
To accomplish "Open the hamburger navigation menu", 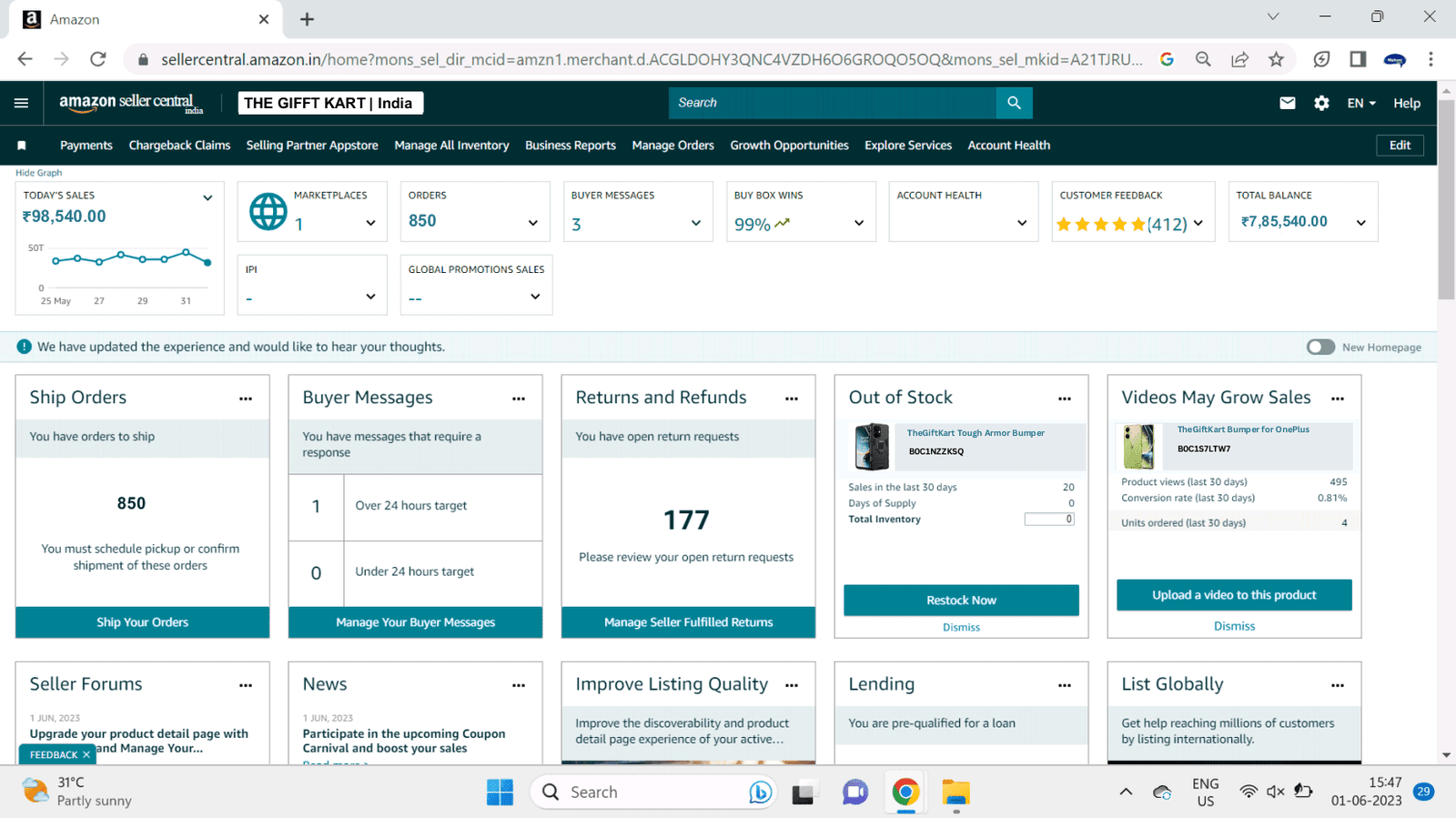I will click(x=21, y=103).
